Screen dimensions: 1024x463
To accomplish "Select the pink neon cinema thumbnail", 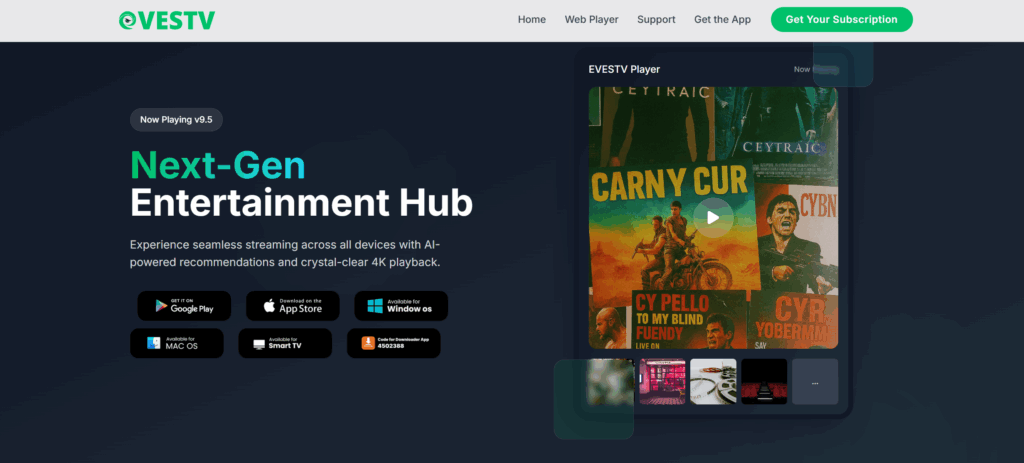I will coord(662,382).
